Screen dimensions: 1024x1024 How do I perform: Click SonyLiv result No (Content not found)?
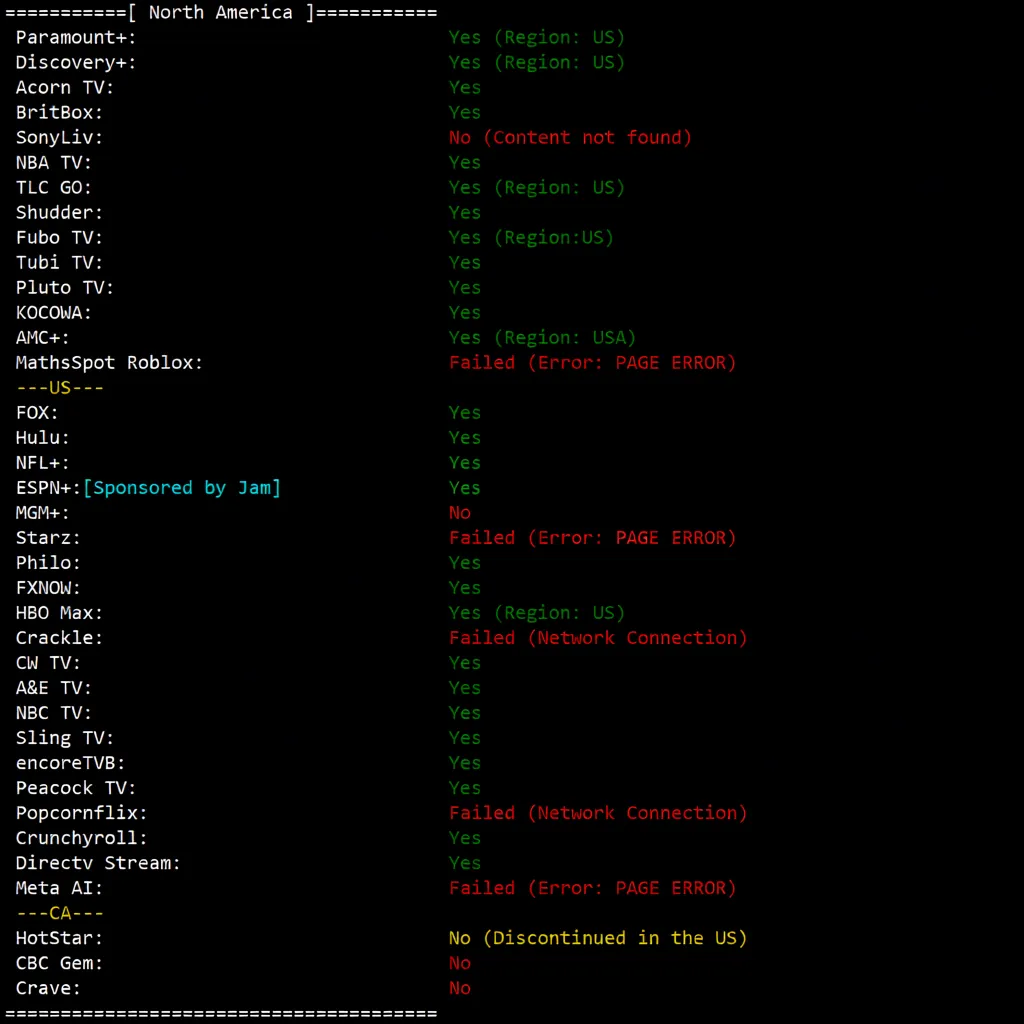click(570, 137)
